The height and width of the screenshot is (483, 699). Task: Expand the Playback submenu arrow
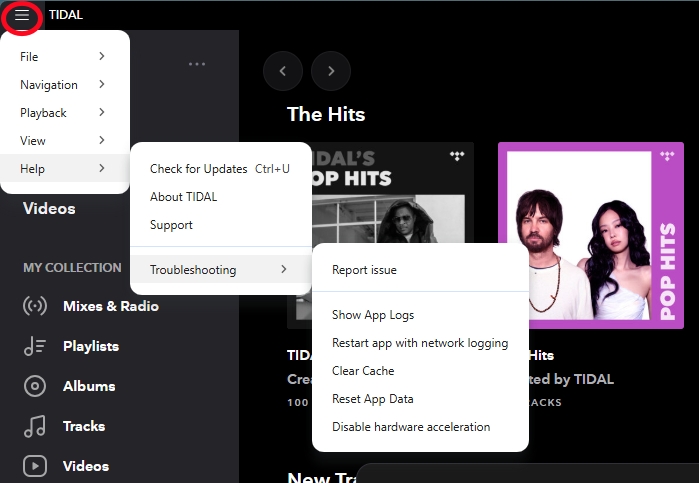tap(102, 112)
